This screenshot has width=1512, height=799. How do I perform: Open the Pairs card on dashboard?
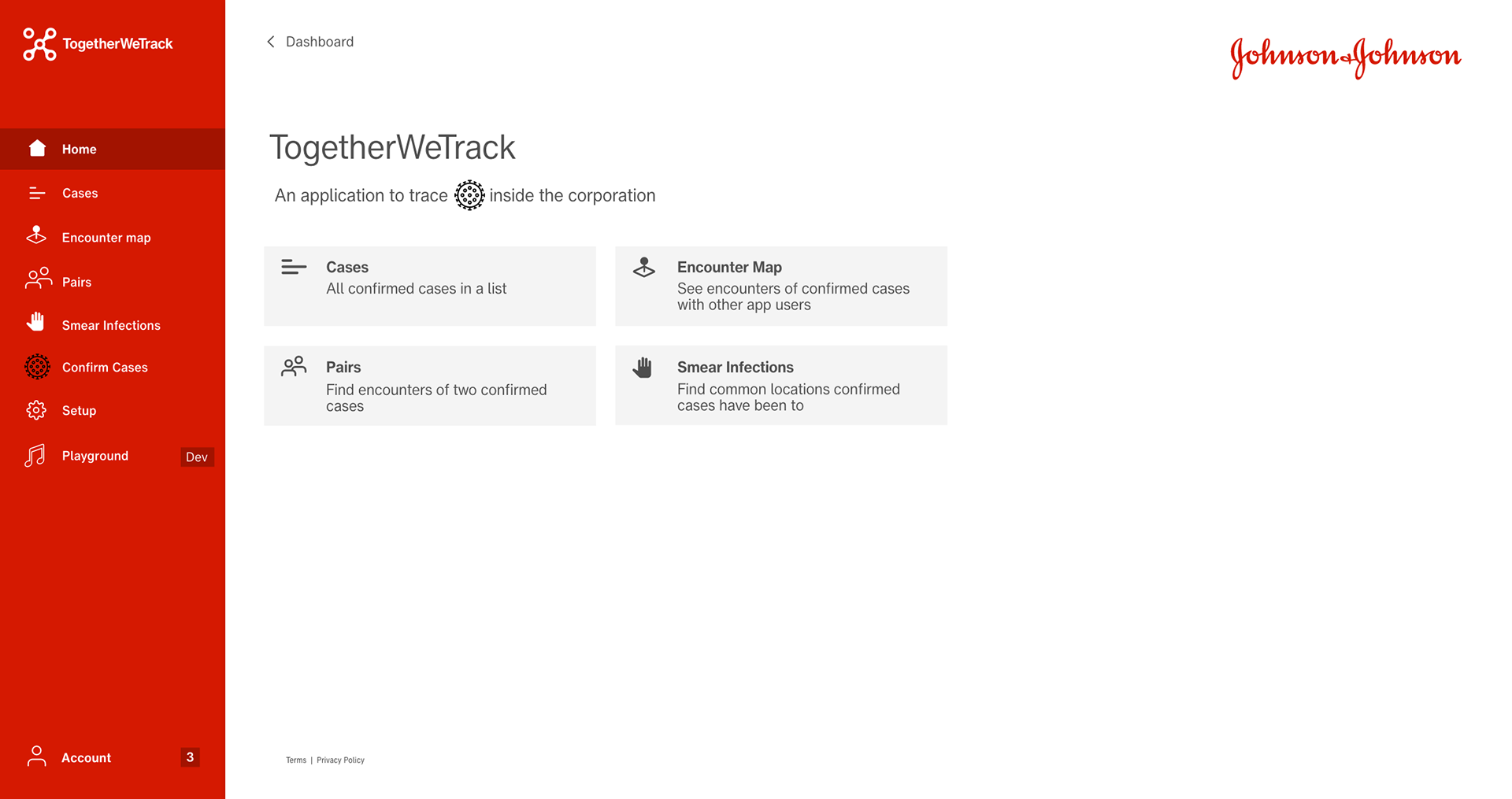430,386
